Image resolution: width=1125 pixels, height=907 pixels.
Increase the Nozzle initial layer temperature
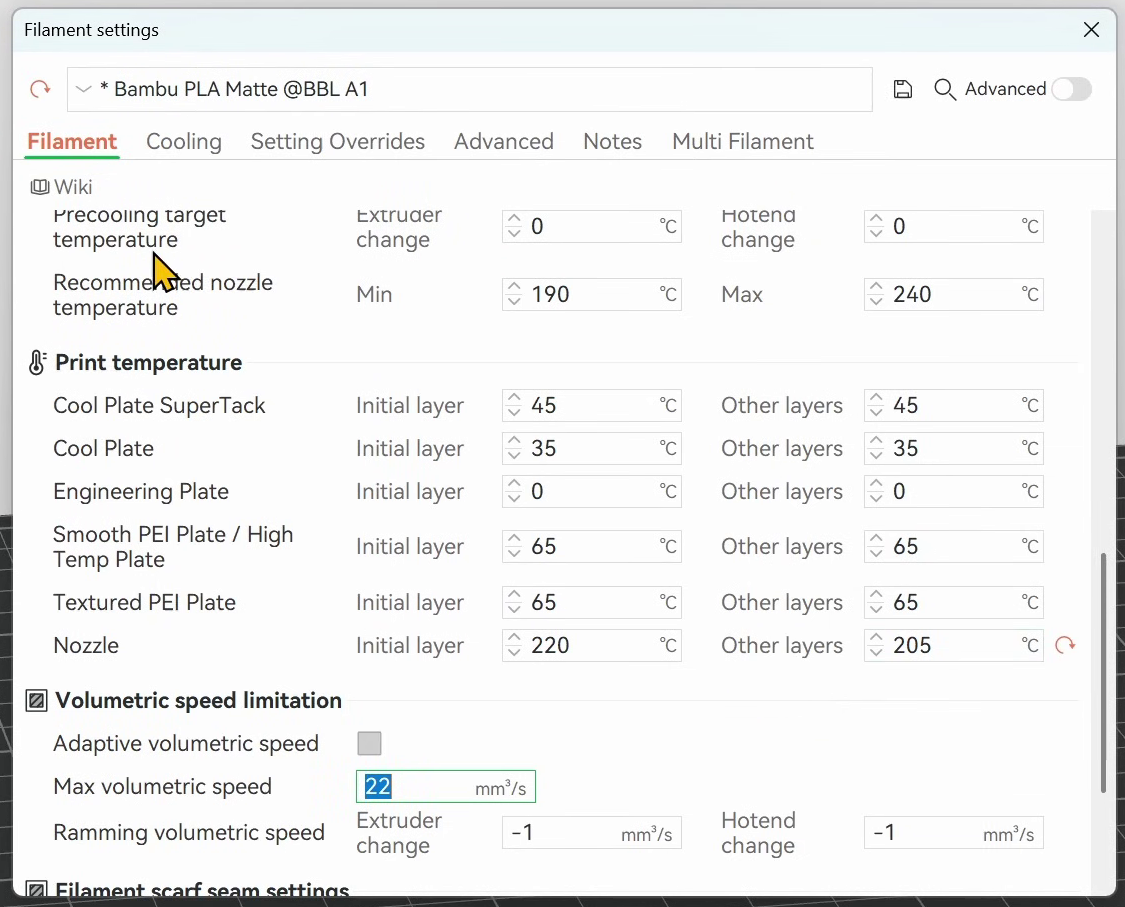click(514, 639)
